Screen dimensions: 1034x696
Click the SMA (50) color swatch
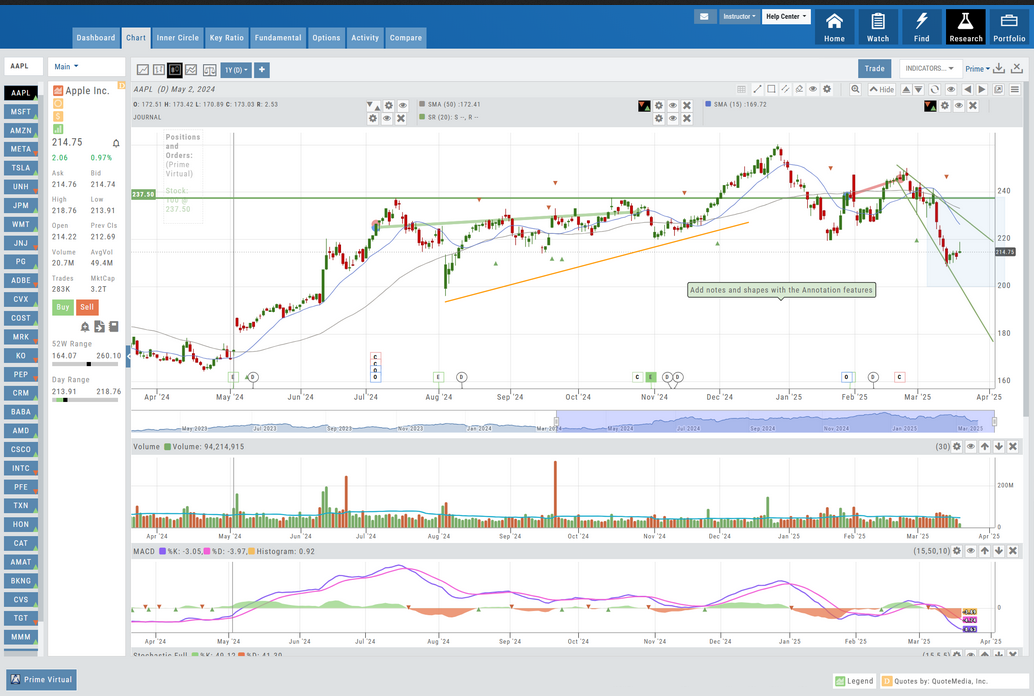tap(422, 104)
